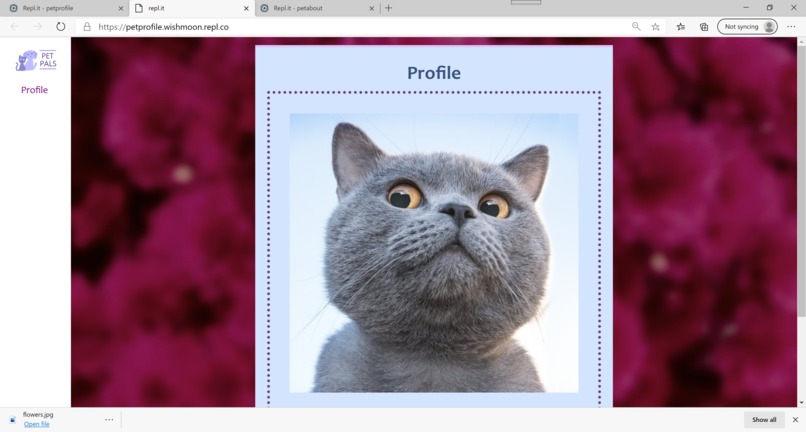The width and height of the screenshot is (806, 432).
Task: Click the address bar URL
Action: pyautogui.click(x=163, y=27)
